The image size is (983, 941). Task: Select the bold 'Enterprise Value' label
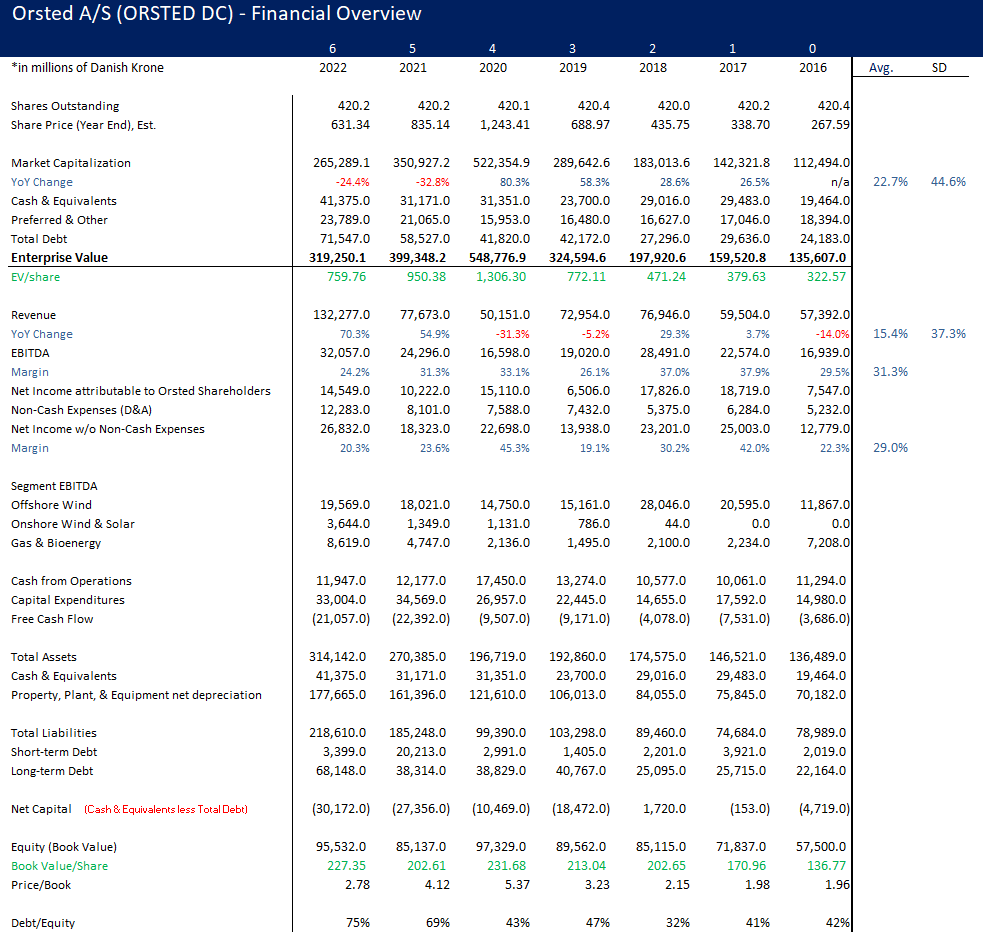pyautogui.click(x=60, y=258)
